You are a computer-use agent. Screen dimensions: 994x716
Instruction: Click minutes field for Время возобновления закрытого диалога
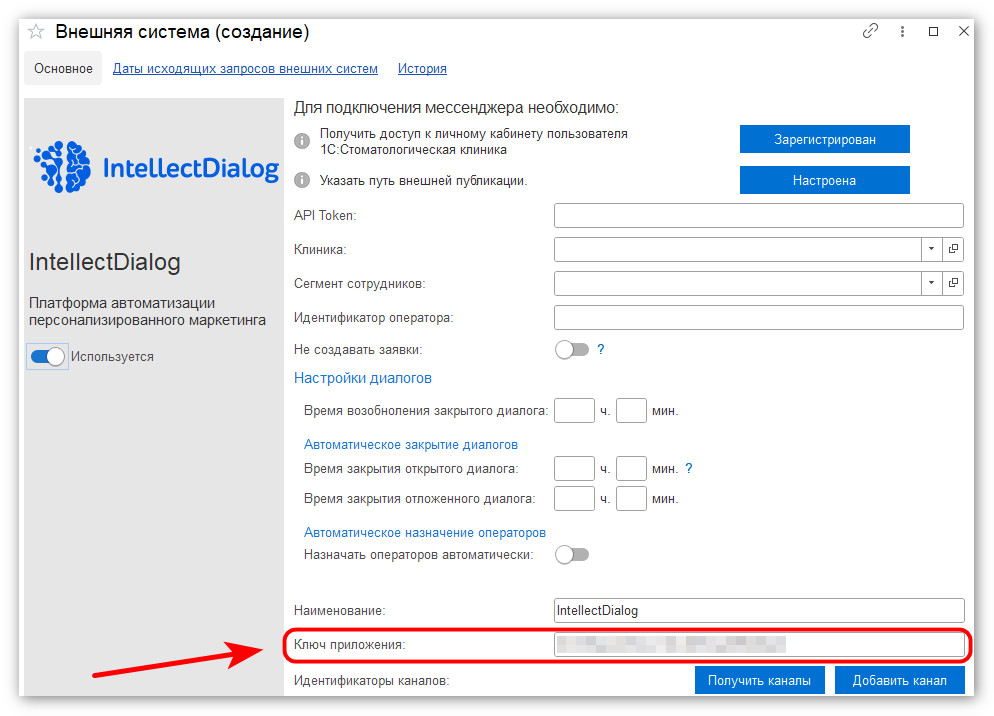point(631,410)
